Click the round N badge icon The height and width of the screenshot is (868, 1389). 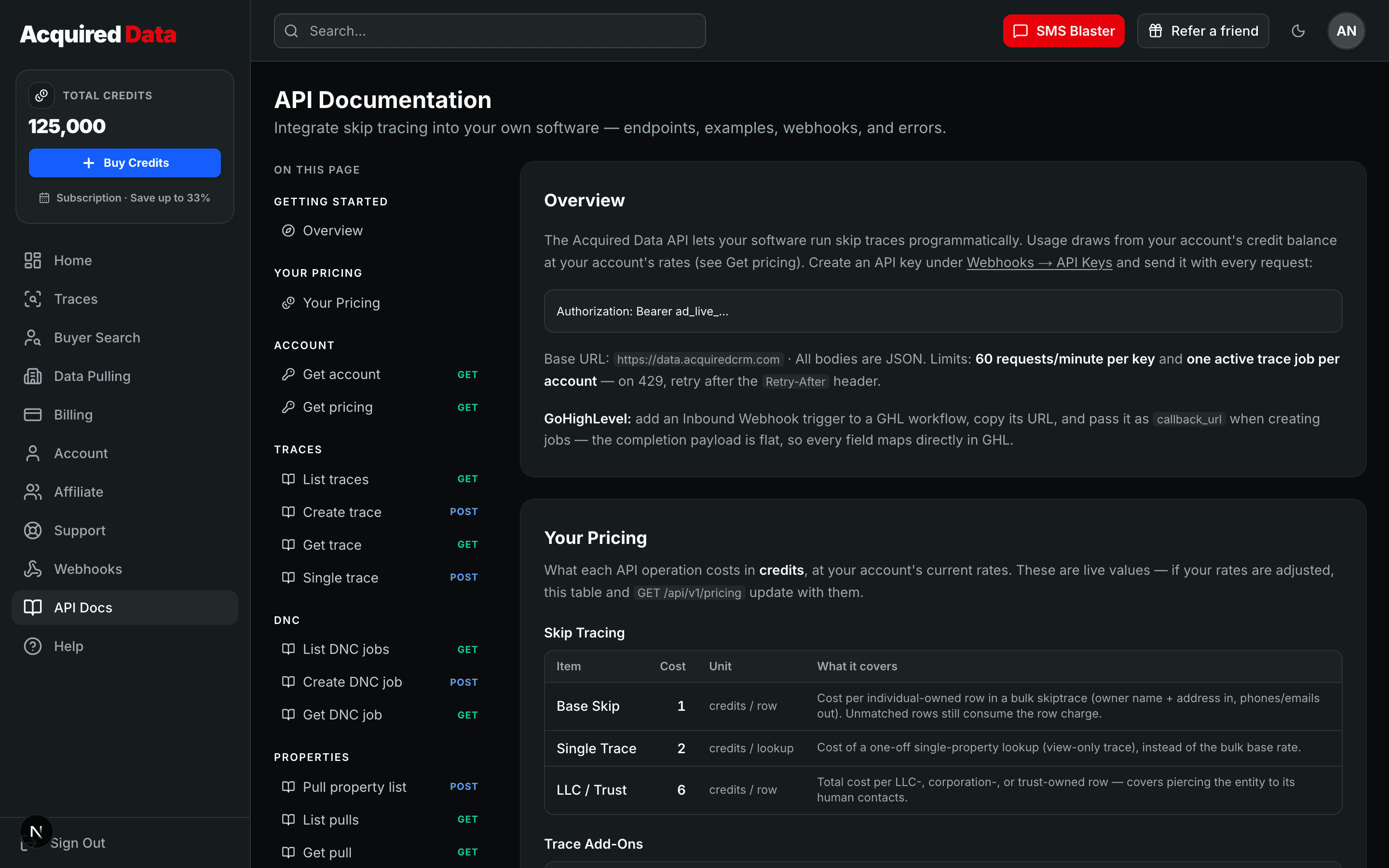[x=36, y=831]
